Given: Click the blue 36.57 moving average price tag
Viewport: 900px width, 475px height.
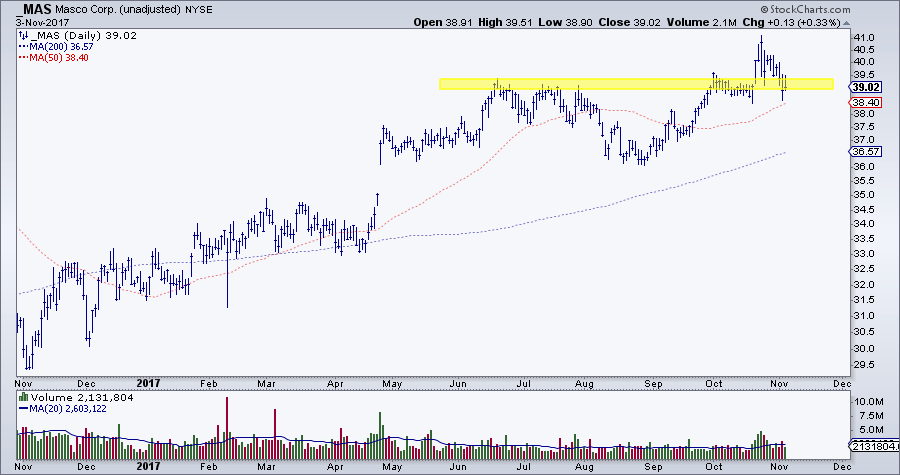Looking at the screenshot, I should pyautogui.click(x=863, y=152).
